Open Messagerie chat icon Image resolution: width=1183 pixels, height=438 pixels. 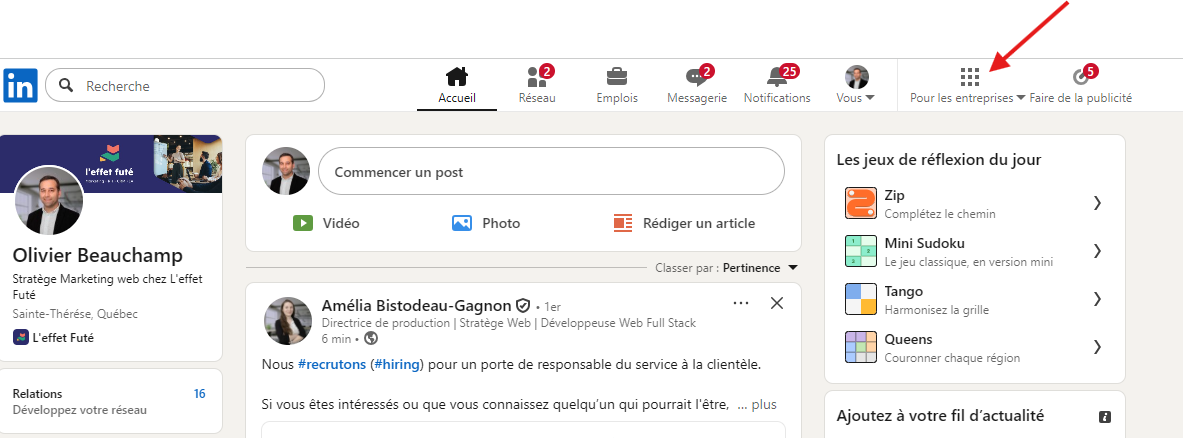pos(696,78)
